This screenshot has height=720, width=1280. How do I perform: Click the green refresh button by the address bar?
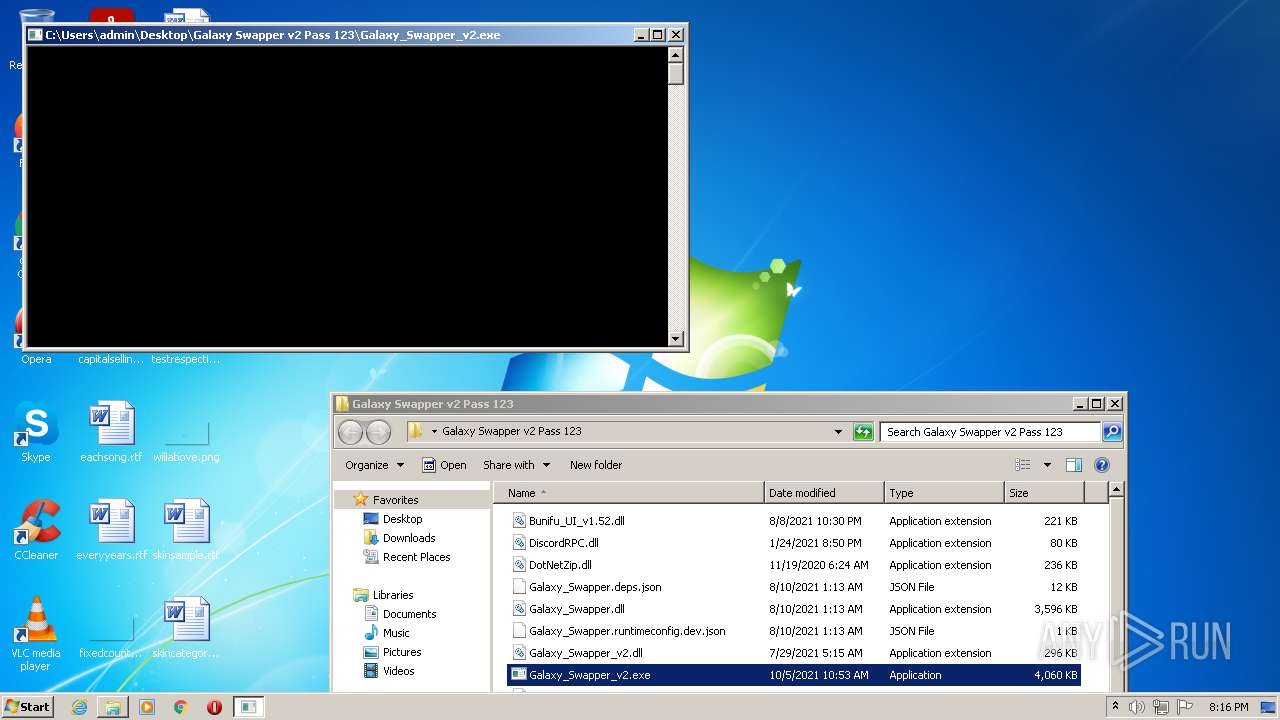[863, 432]
